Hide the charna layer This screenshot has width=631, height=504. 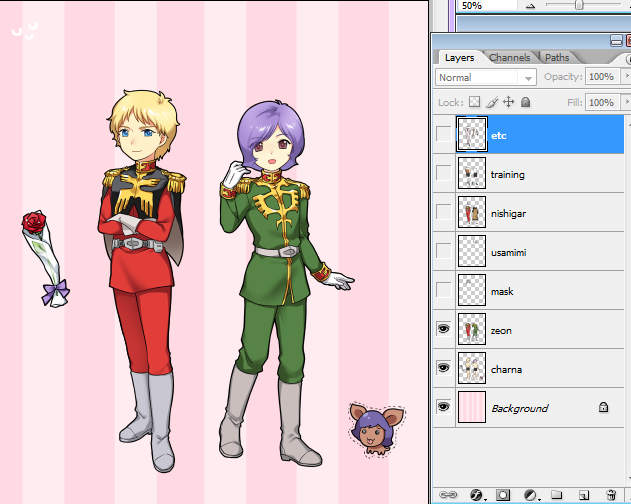click(443, 368)
